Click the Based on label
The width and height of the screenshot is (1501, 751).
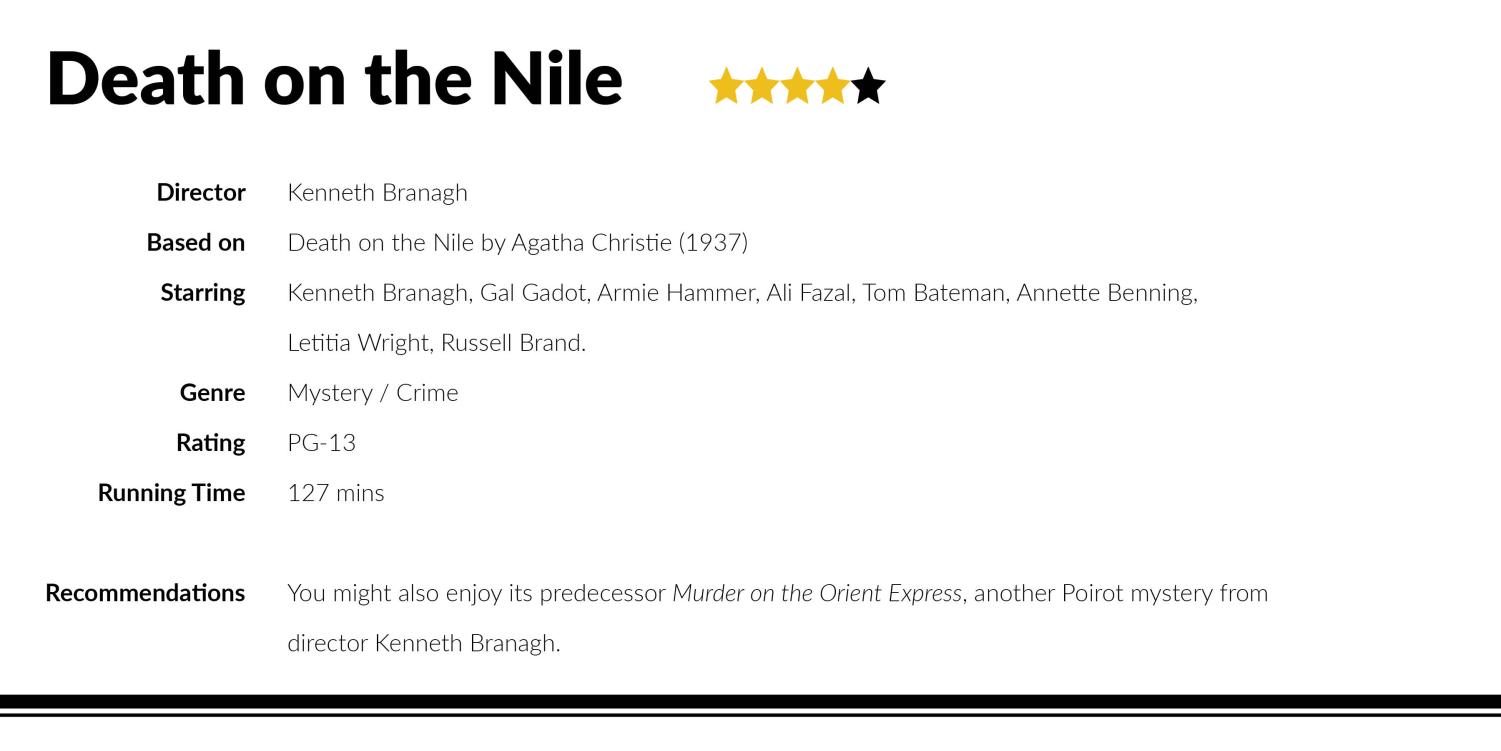[x=196, y=242]
